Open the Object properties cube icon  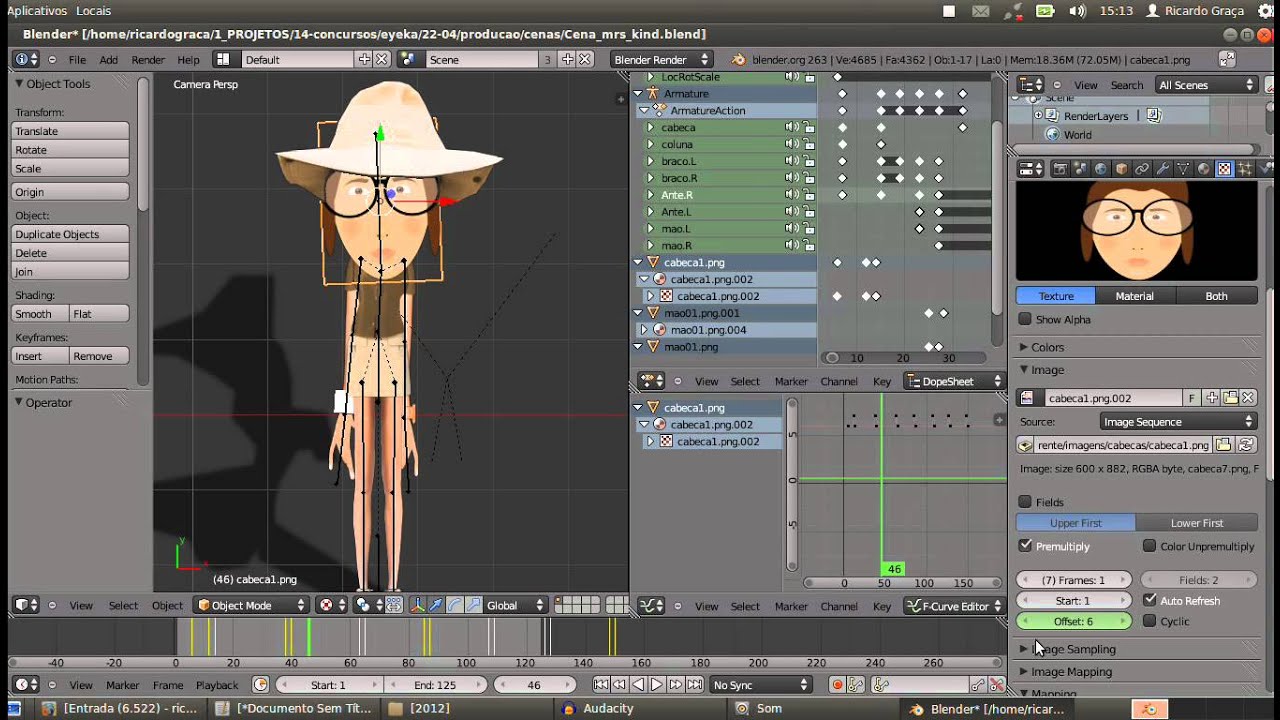1121,169
